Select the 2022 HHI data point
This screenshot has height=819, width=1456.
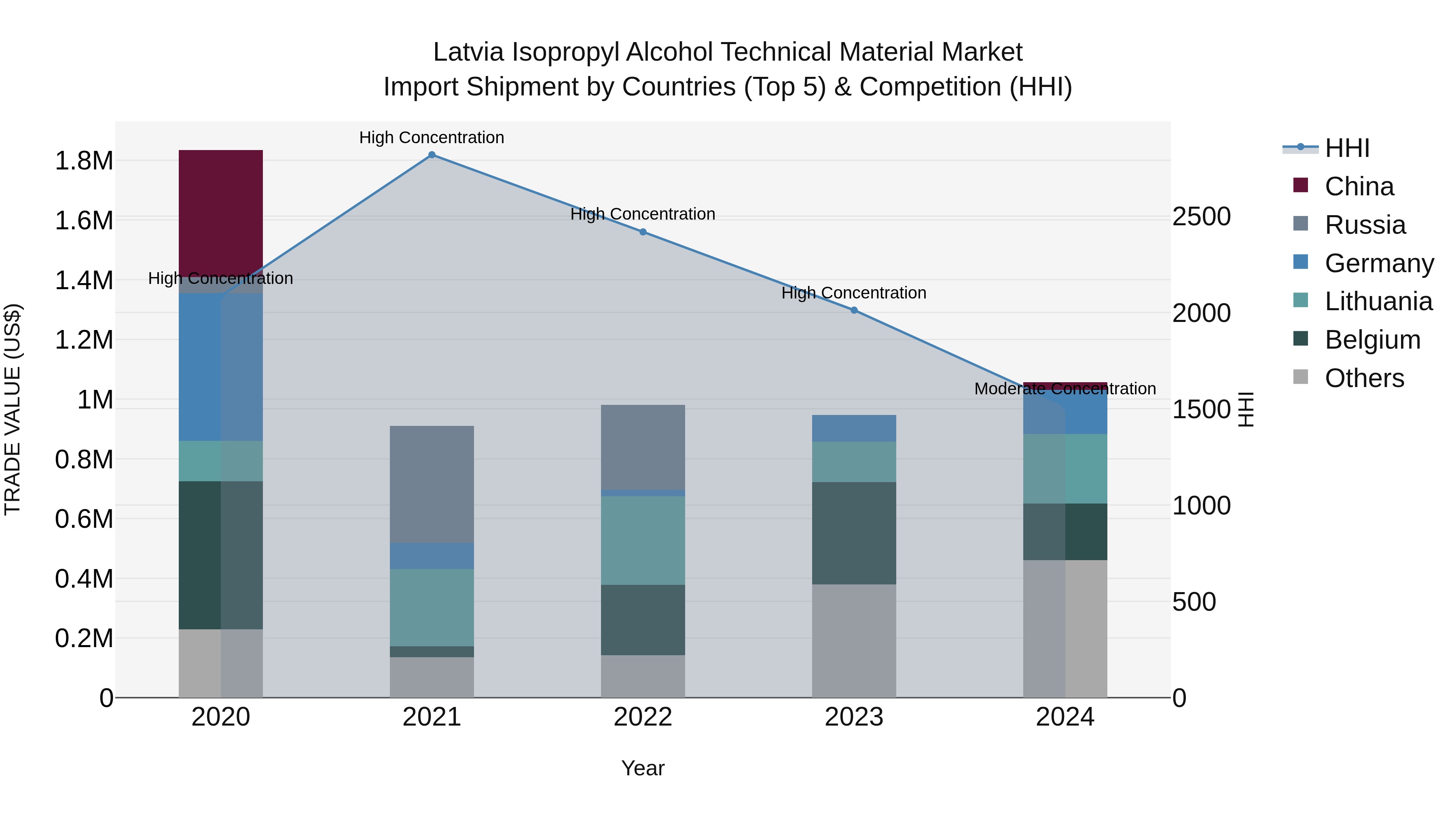643,232
